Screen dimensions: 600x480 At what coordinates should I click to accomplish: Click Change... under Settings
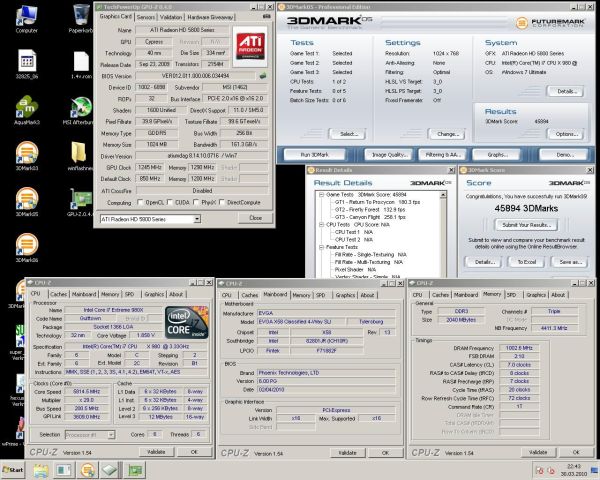pyautogui.click(x=446, y=134)
